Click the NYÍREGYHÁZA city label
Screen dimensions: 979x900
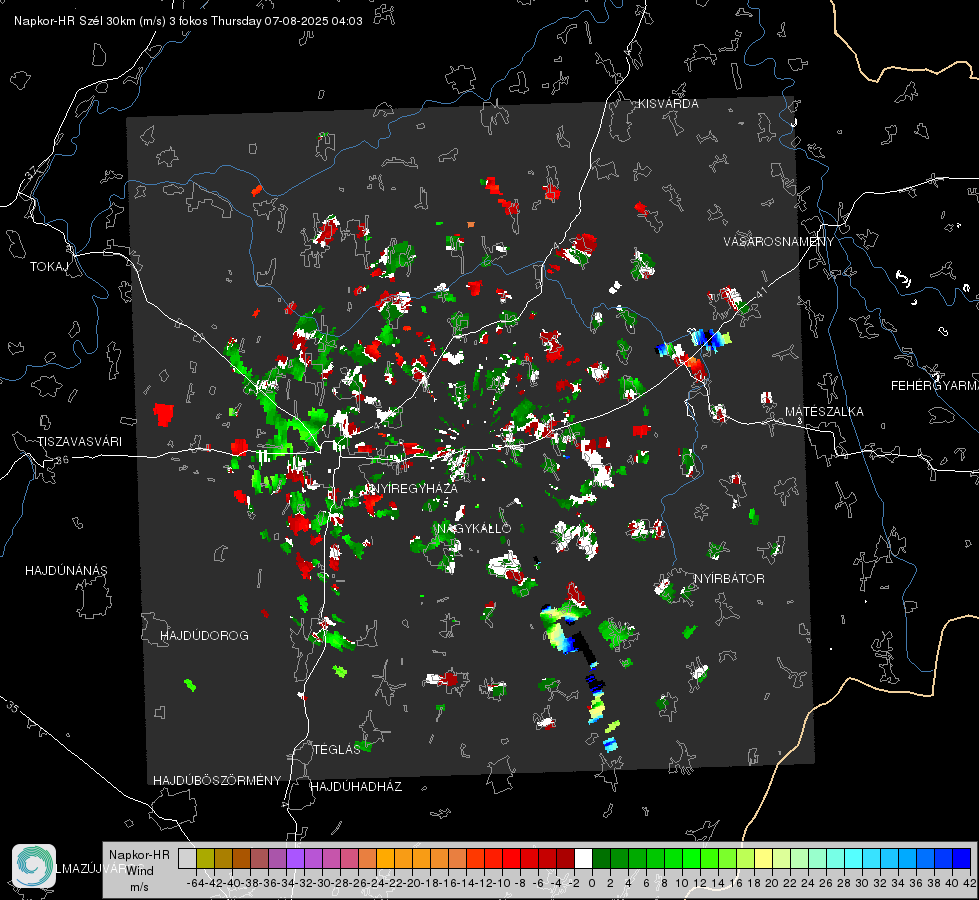click(x=414, y=488)
